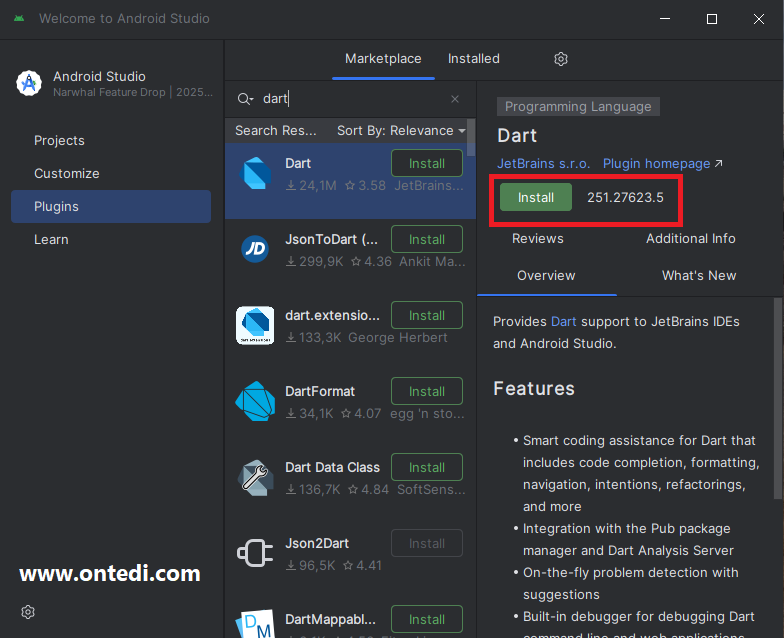Viewport: 784px width, 639px height.
Task: Install the DartMappable plugin
Action: (426, 620)
